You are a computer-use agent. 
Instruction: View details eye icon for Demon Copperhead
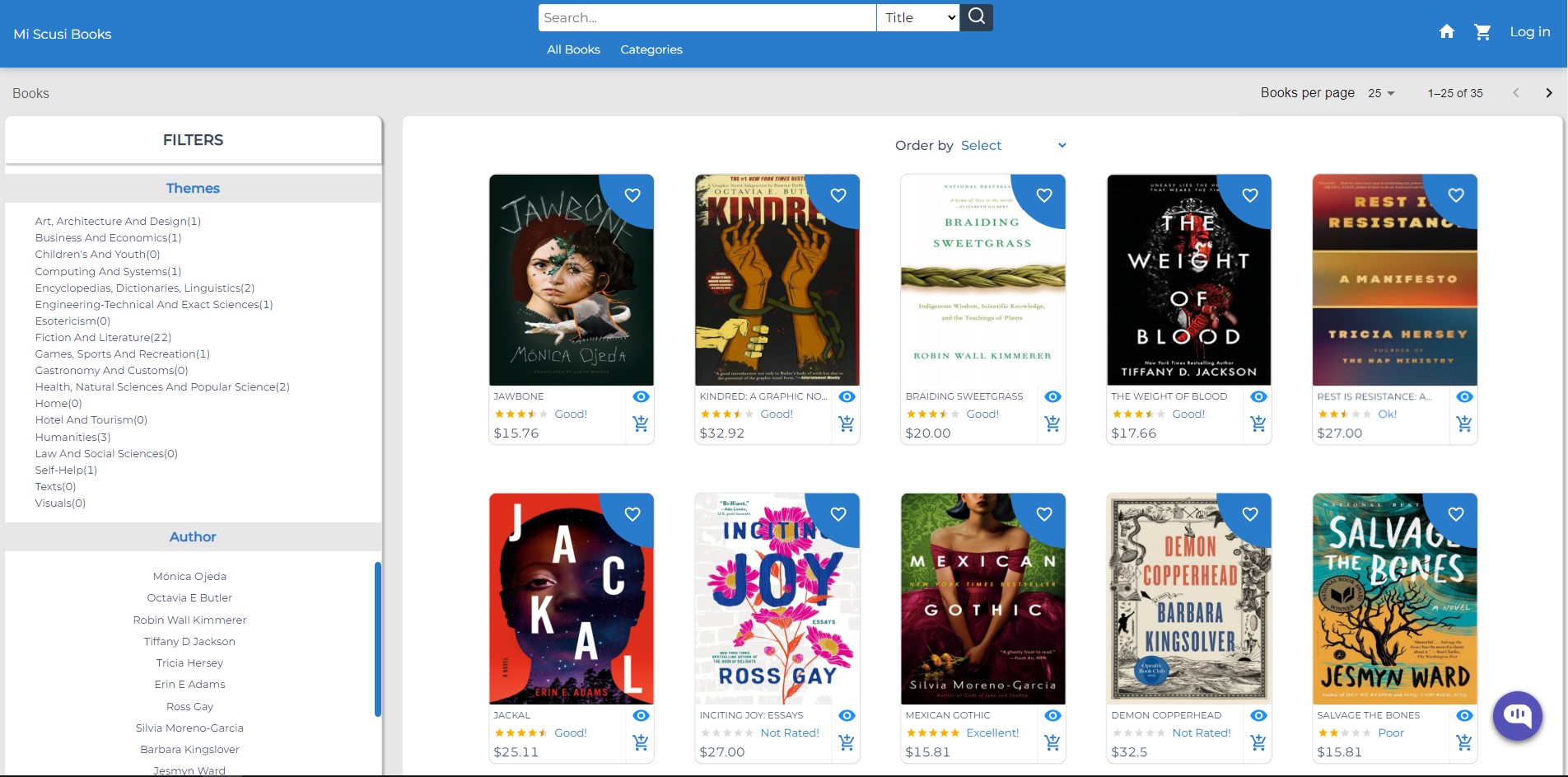coord(1258,715)
